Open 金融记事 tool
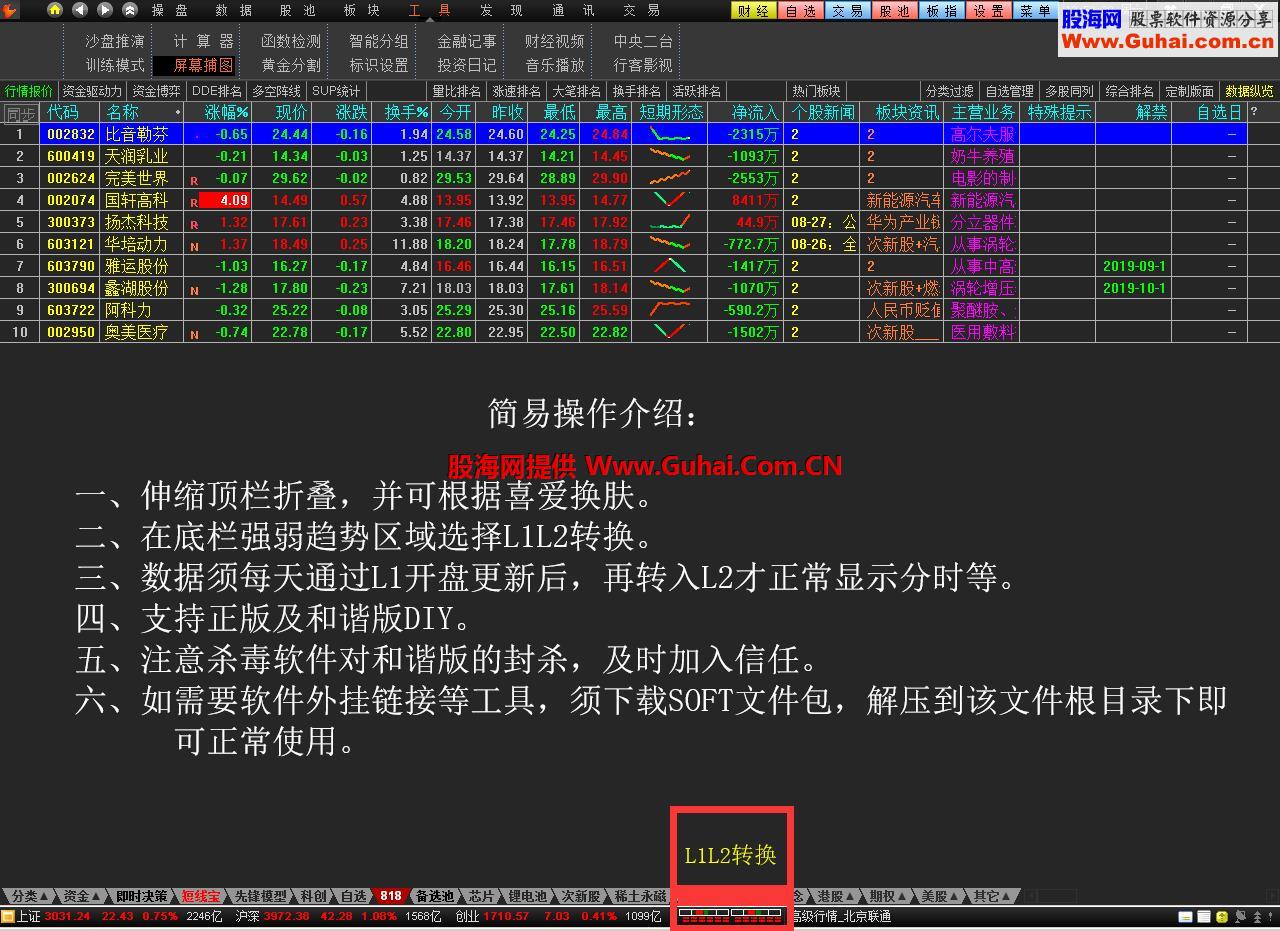 pos(467,41)
